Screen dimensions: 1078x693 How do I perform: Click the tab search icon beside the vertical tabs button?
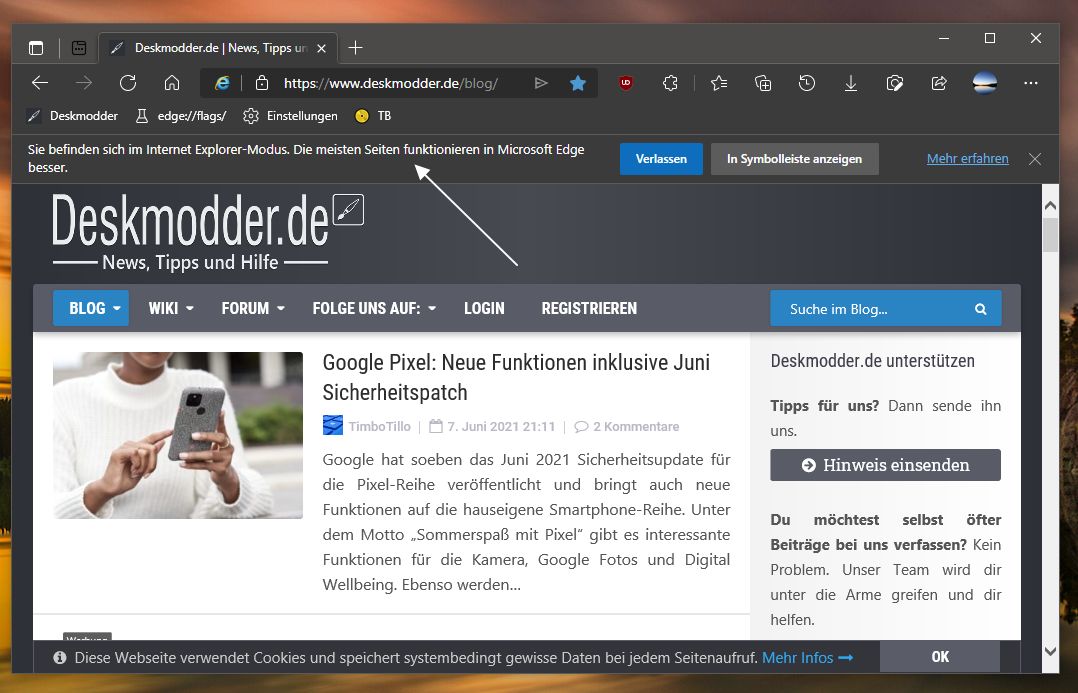(x=79, y=47)
